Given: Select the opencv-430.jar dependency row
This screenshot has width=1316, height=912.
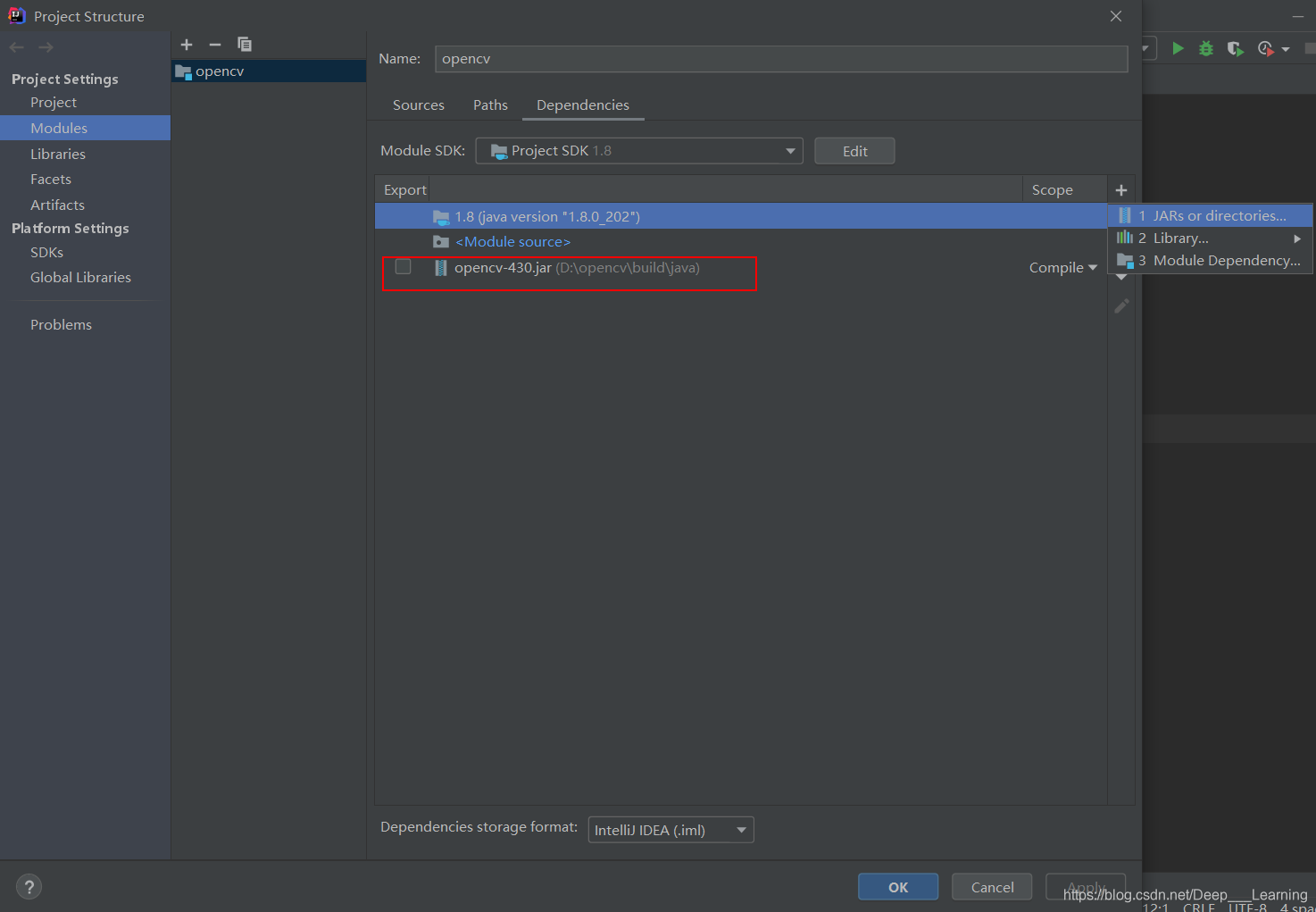Looking at the screenshot, I should coord(741,268).
